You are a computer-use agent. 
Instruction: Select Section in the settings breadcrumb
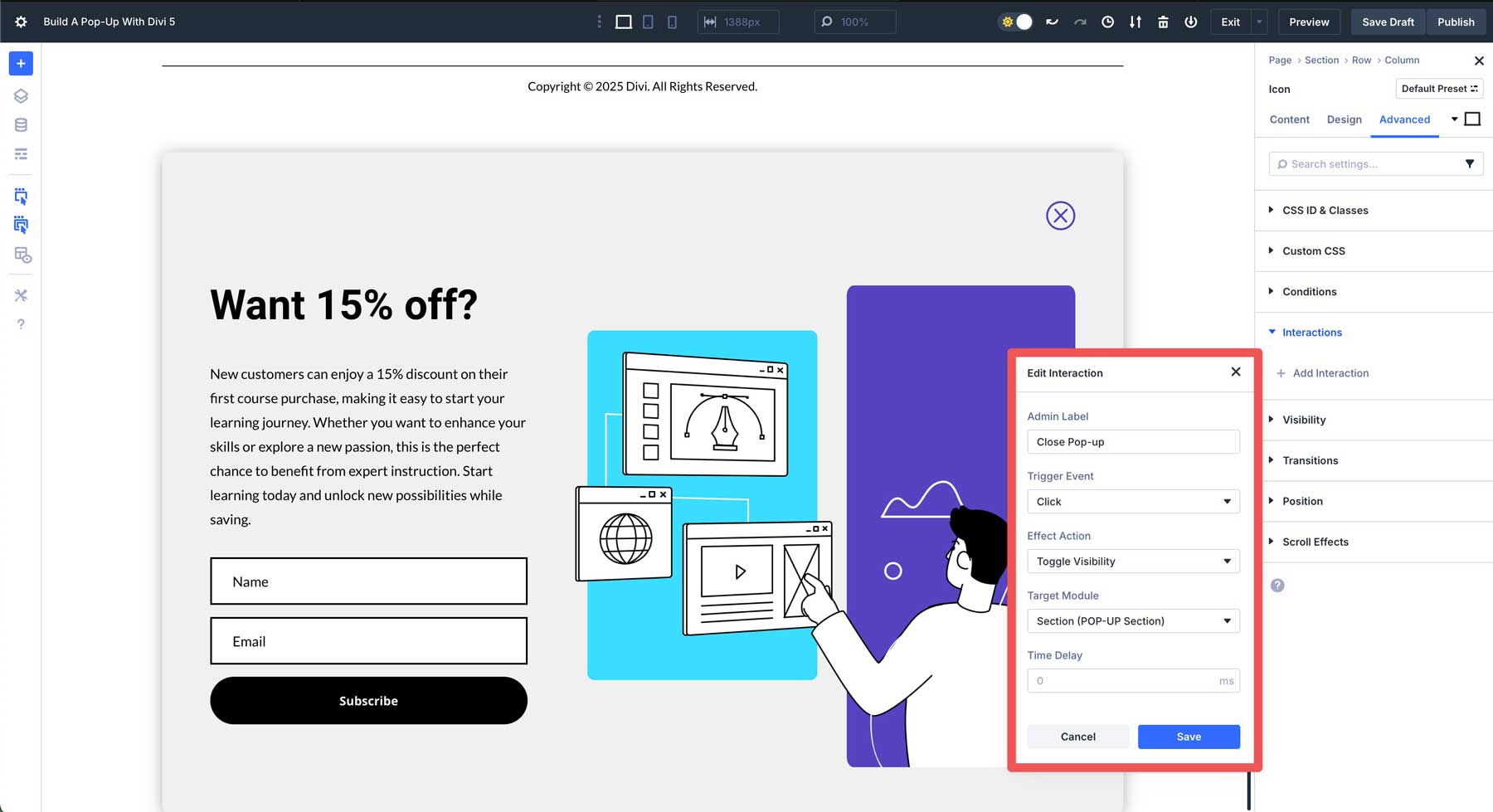point(1321,60)
